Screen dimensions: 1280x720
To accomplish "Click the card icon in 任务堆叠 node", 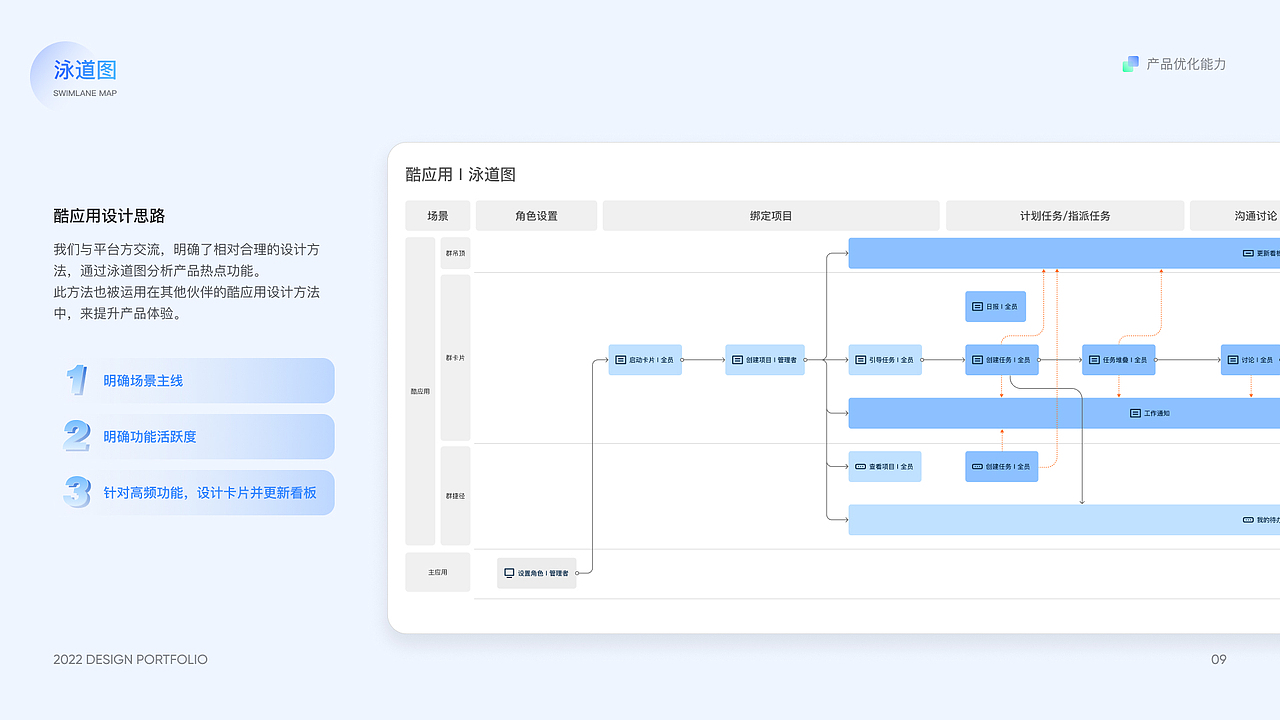I will pos(1094,360).
